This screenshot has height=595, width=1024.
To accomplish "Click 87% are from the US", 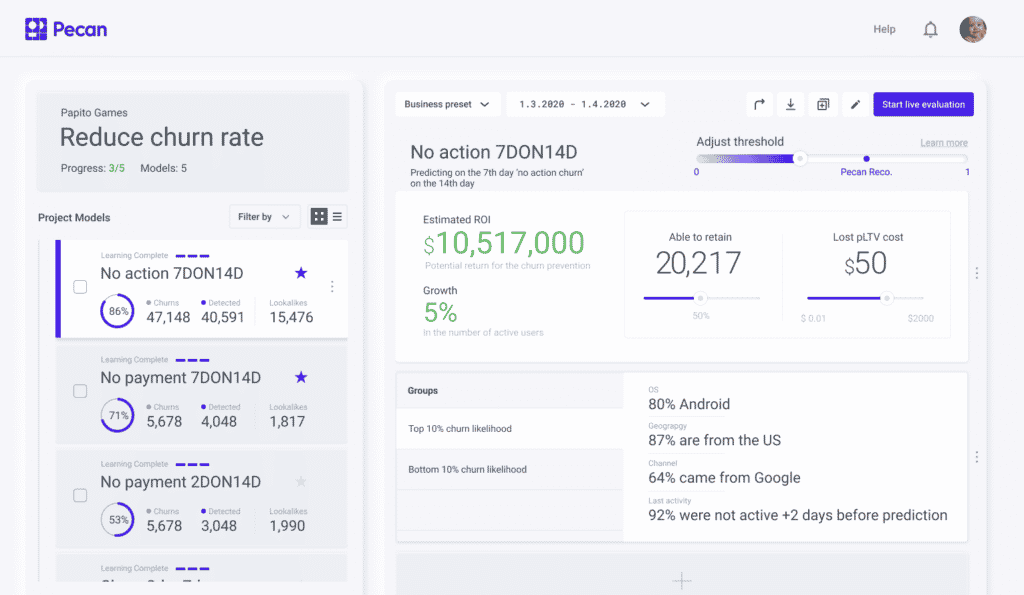I will [714, 440].
